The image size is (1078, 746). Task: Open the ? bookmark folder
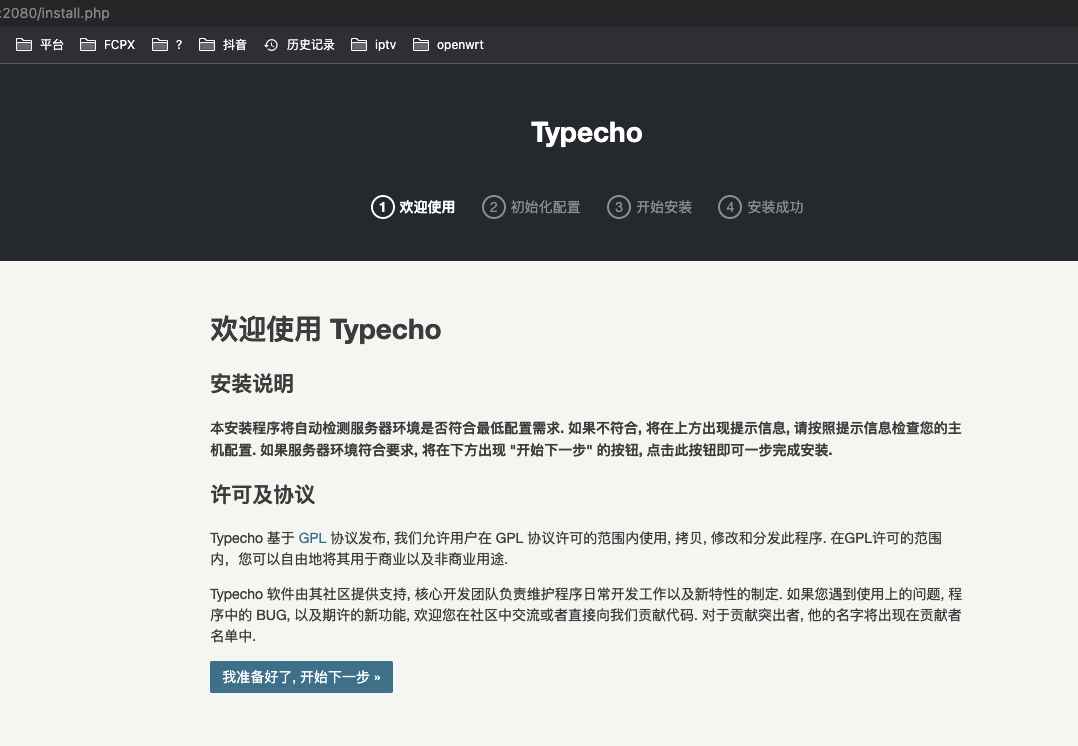167,45
